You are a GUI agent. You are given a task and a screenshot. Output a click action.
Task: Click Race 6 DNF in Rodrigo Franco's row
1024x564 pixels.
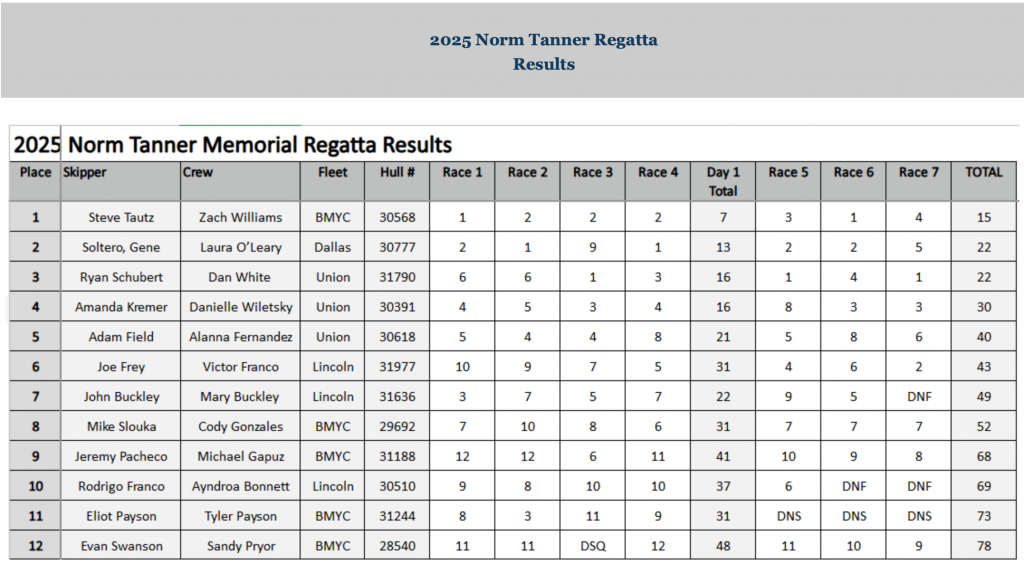(x=854, y=487)
